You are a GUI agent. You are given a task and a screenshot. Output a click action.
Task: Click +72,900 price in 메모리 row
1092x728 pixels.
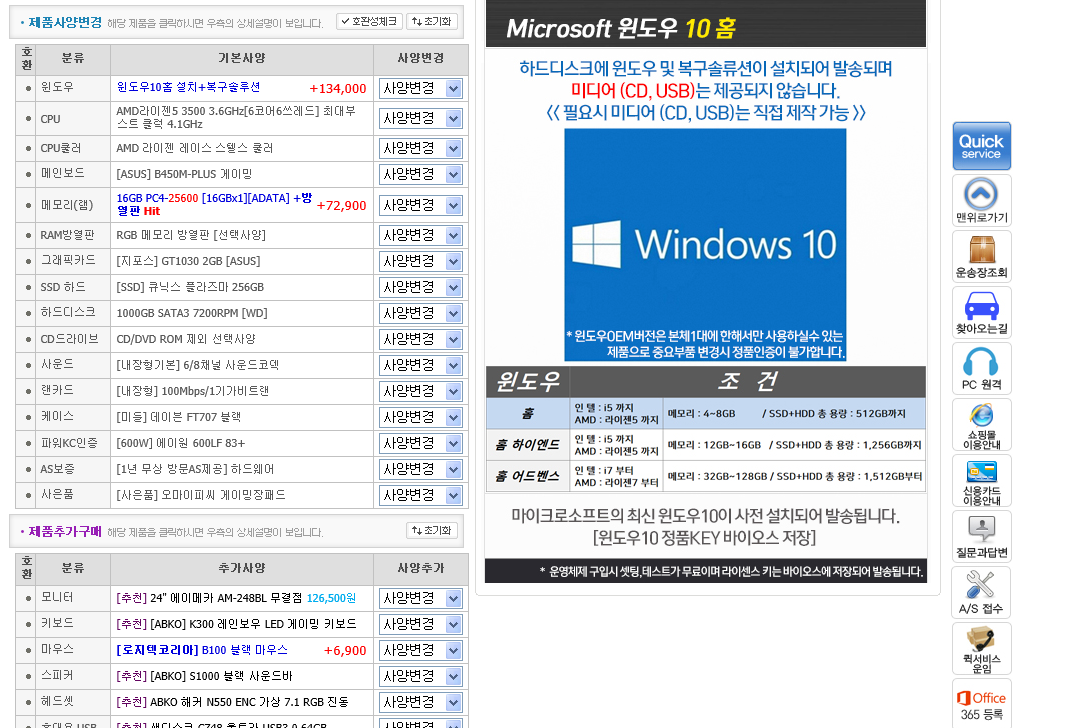[341, 206]
